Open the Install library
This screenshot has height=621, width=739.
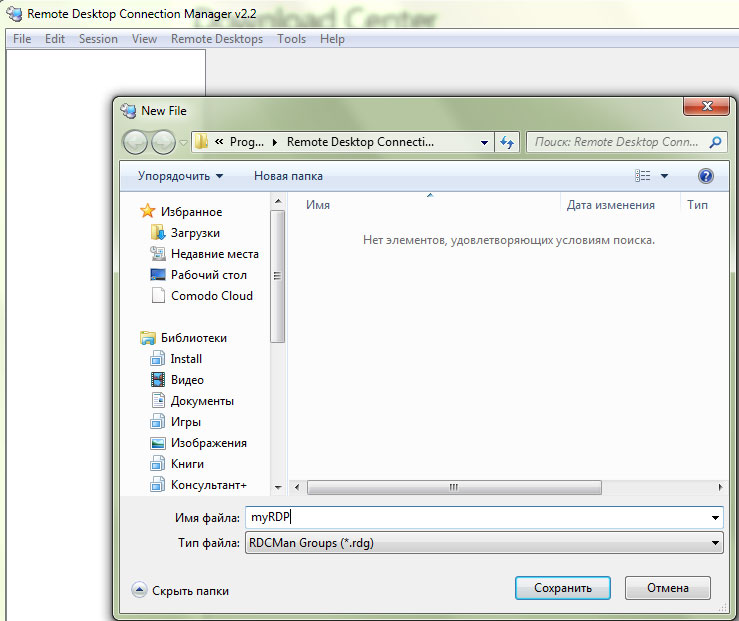pos(186,359)
